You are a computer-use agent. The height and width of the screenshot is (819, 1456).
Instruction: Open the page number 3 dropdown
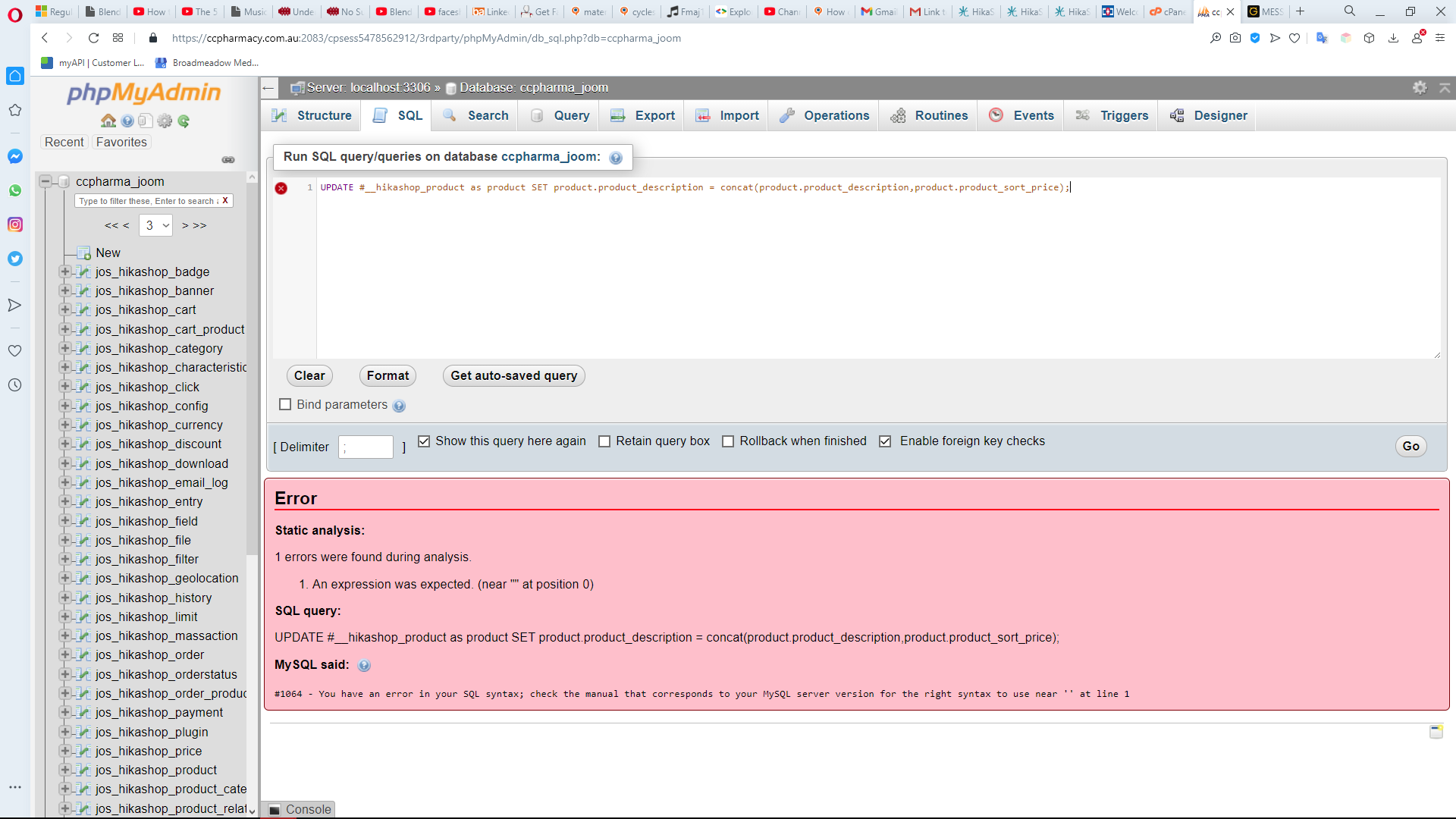pyautogui.click(x=156, y=225)
